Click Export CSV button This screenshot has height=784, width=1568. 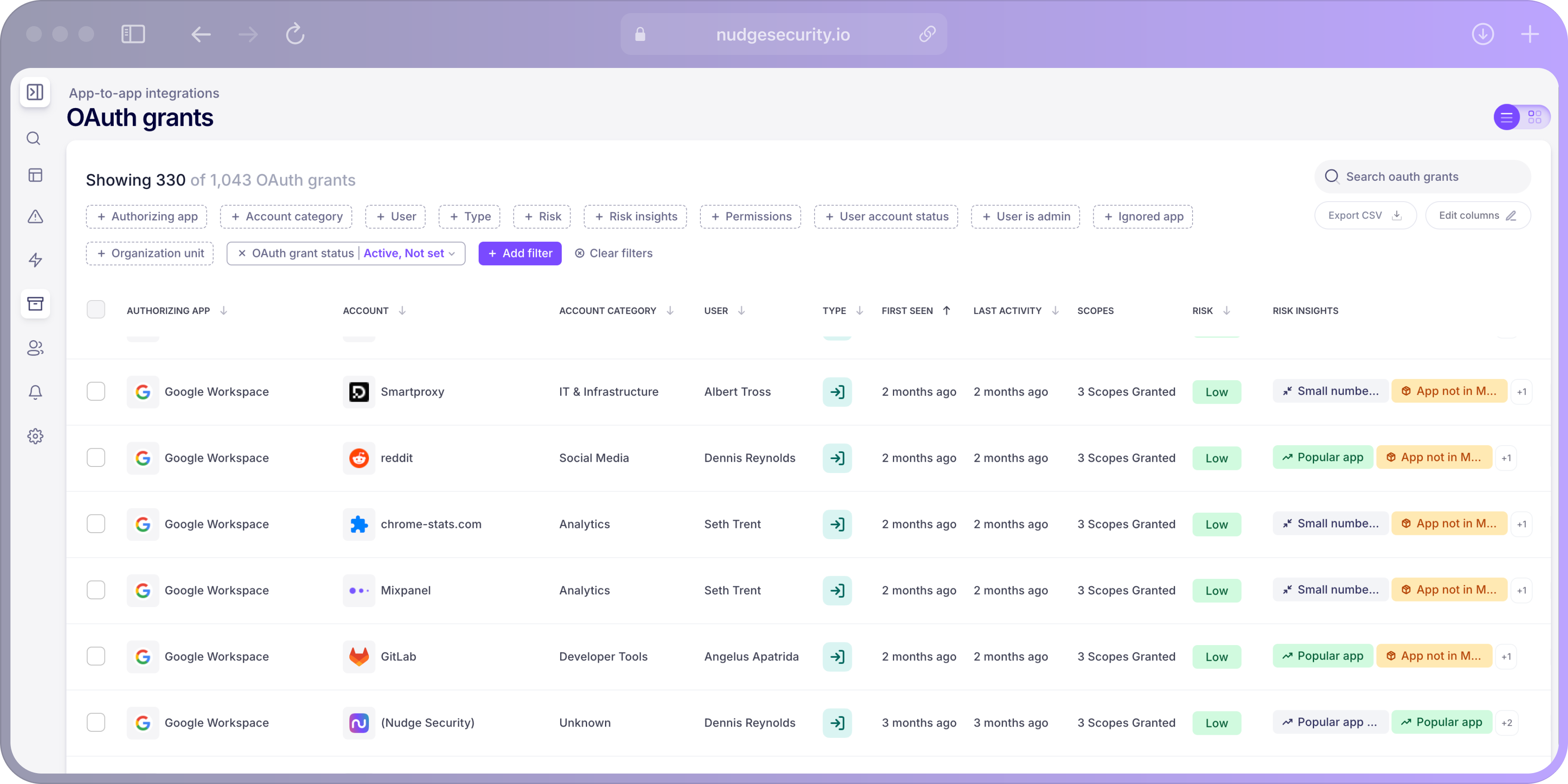(1365, 216)
